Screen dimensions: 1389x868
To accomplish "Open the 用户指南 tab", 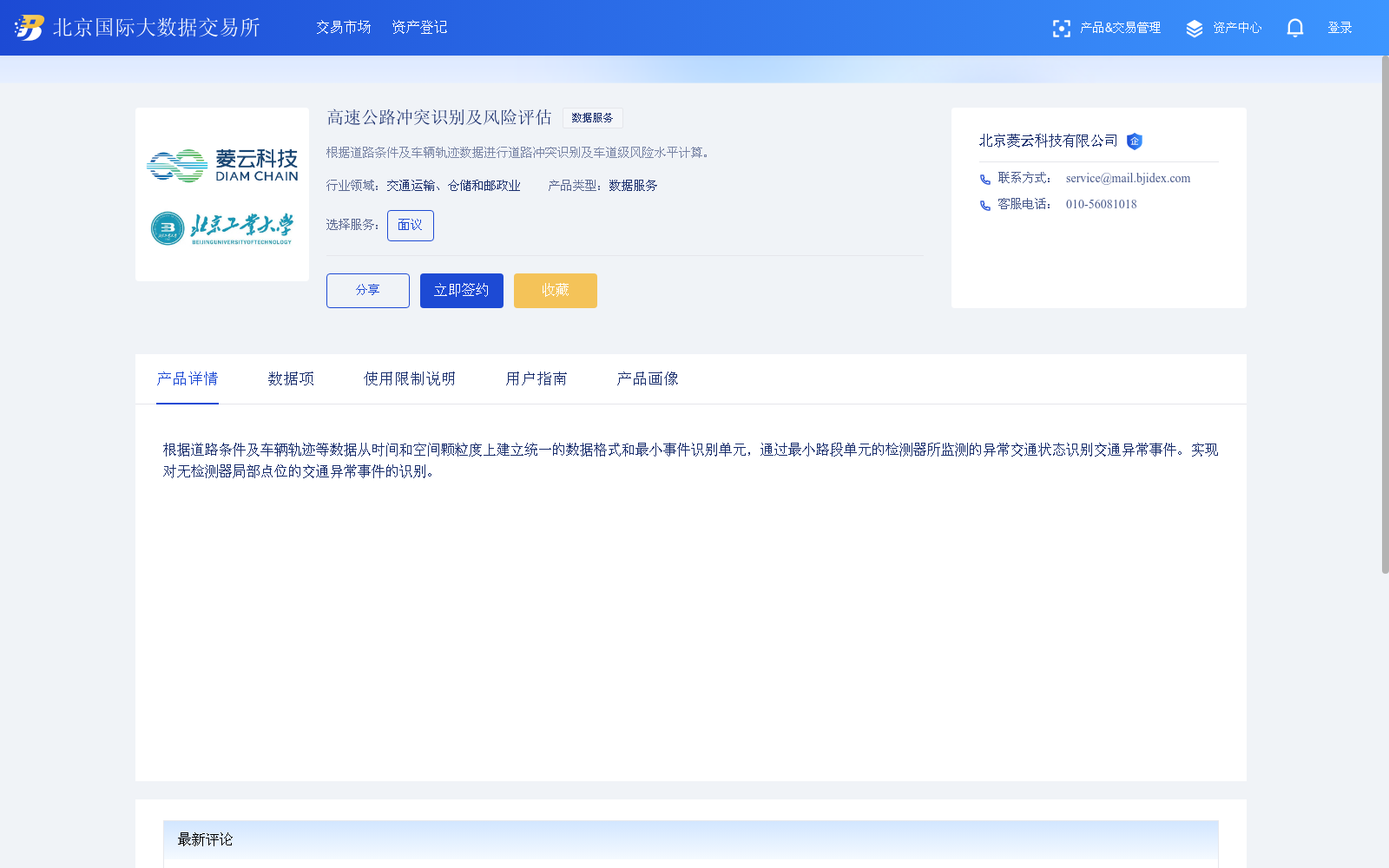I will [x=537, y=379].
